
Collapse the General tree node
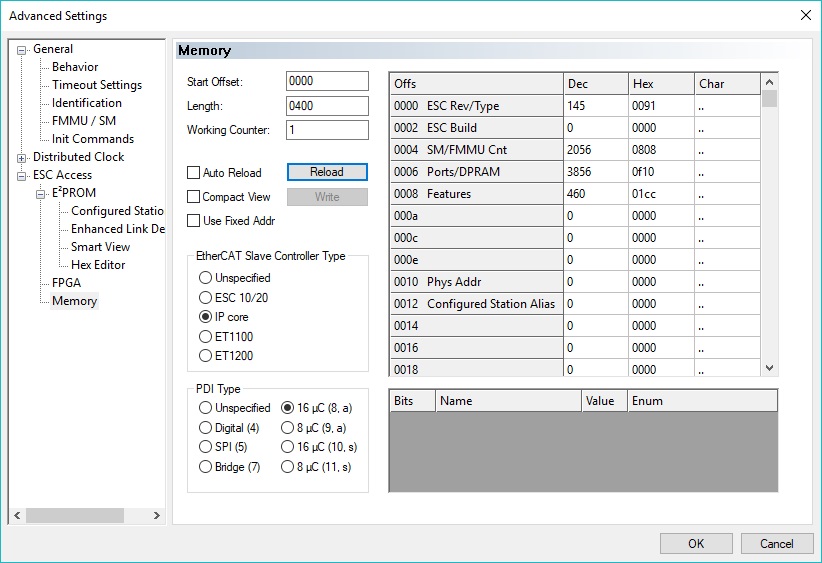tap(22, 50)
